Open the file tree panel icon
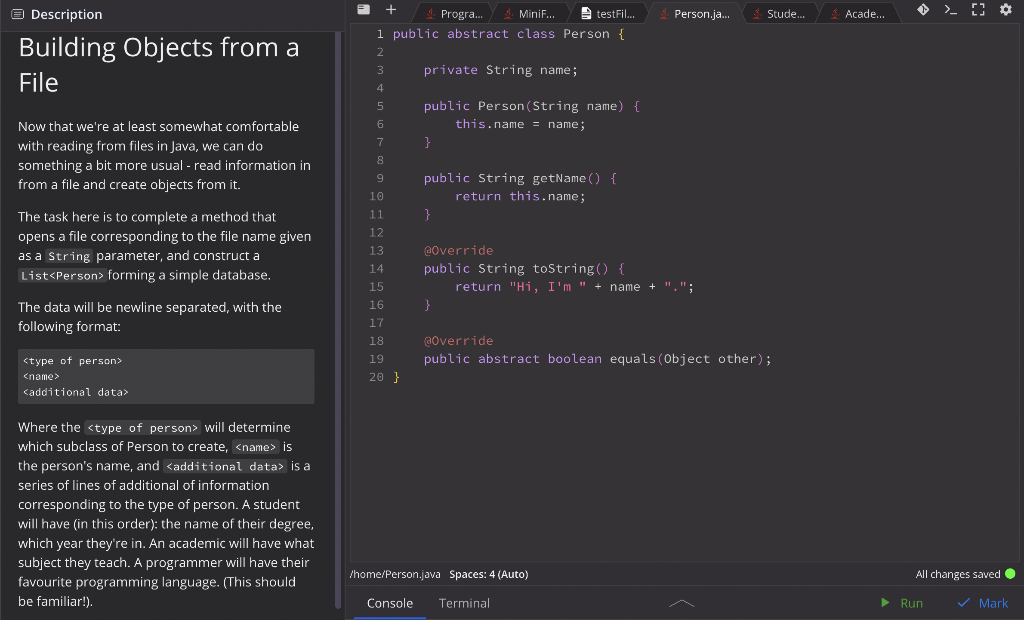The height and width of the screenshot is (620, 1024). [364, 9]
